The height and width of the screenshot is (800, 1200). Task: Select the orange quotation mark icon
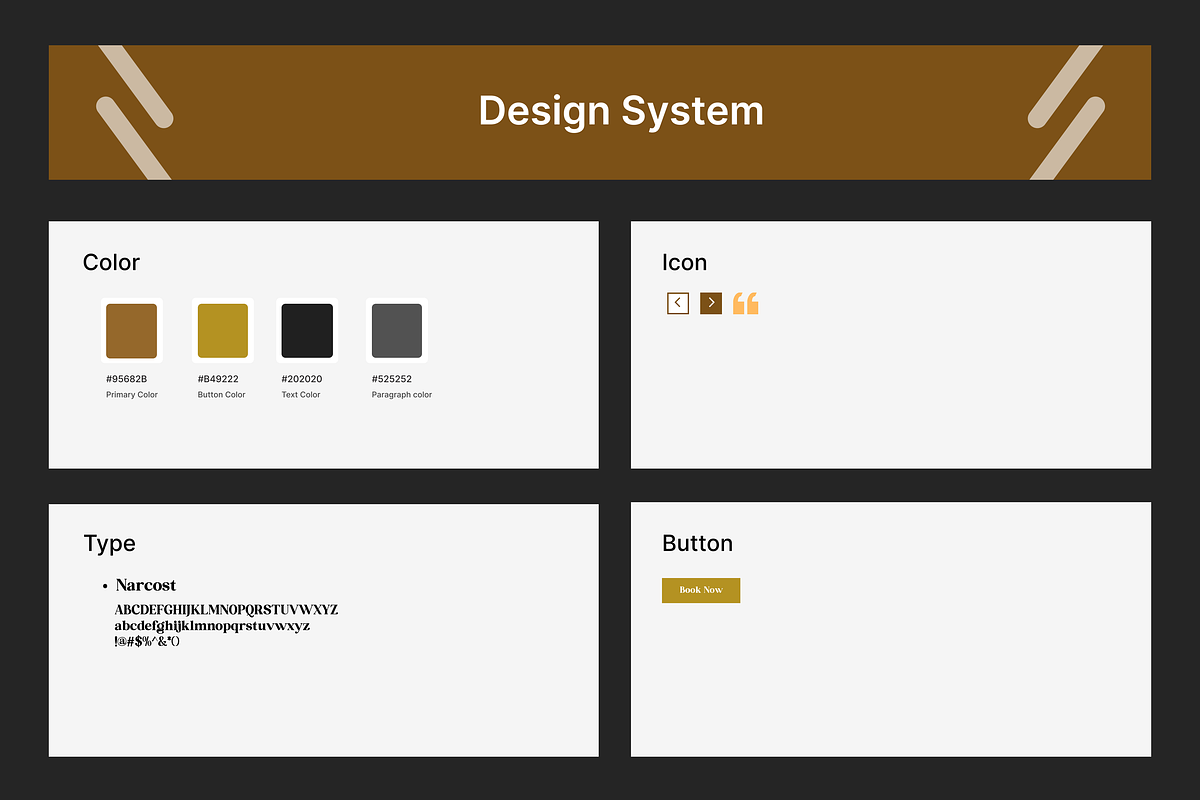point(746,304)
